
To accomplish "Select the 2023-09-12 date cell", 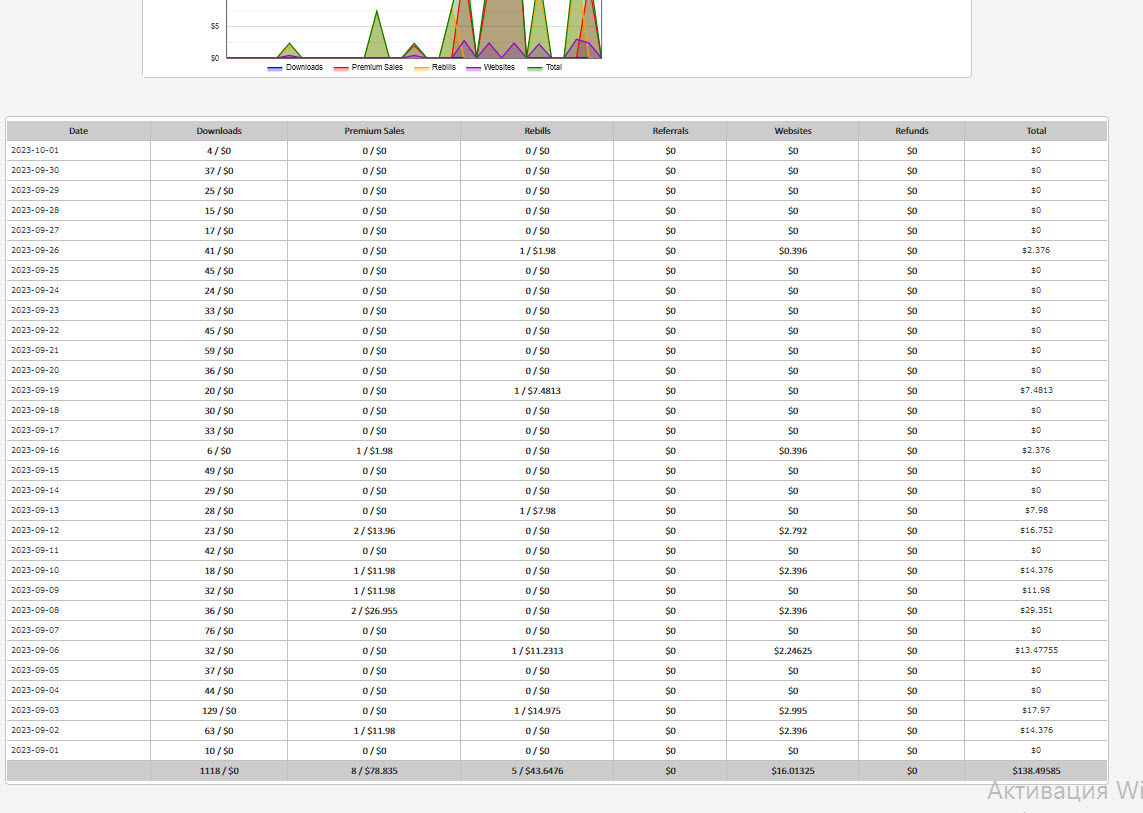I will coord(79,531).
